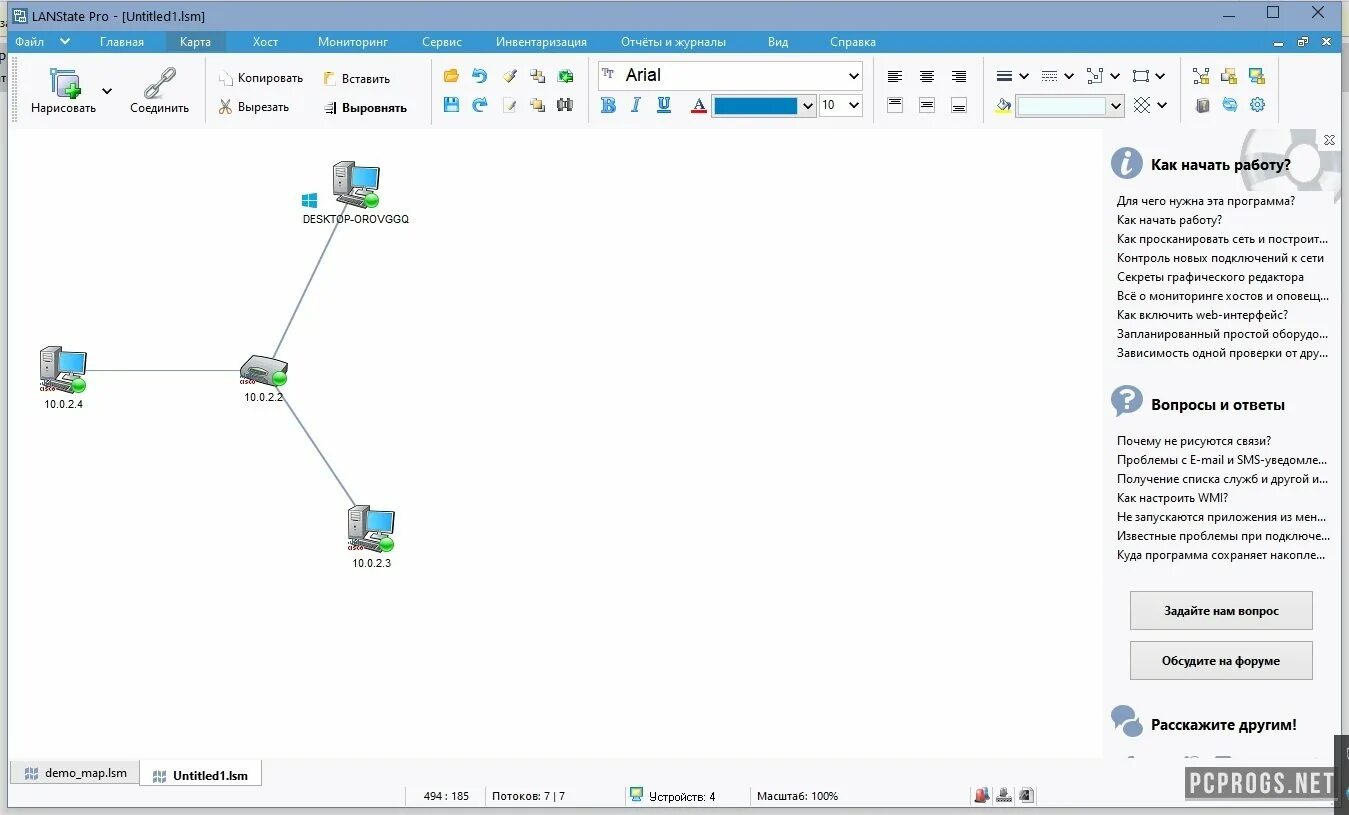The width and height of the screenshot is (1349, 815).
Task: Align text to the left
Action: [895, 76]
